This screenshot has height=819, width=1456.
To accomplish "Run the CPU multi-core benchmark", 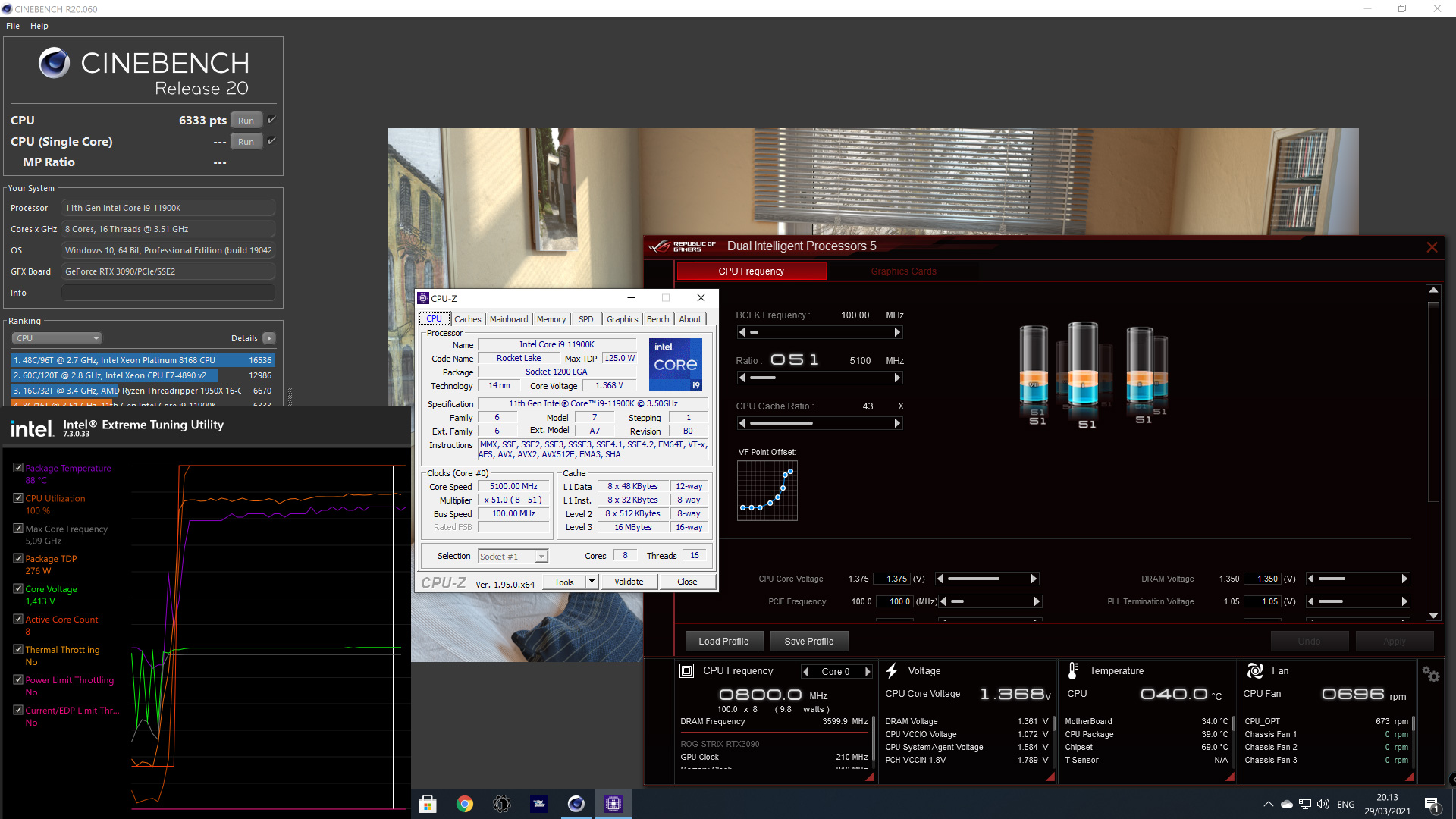I will [x=246, y=121].
